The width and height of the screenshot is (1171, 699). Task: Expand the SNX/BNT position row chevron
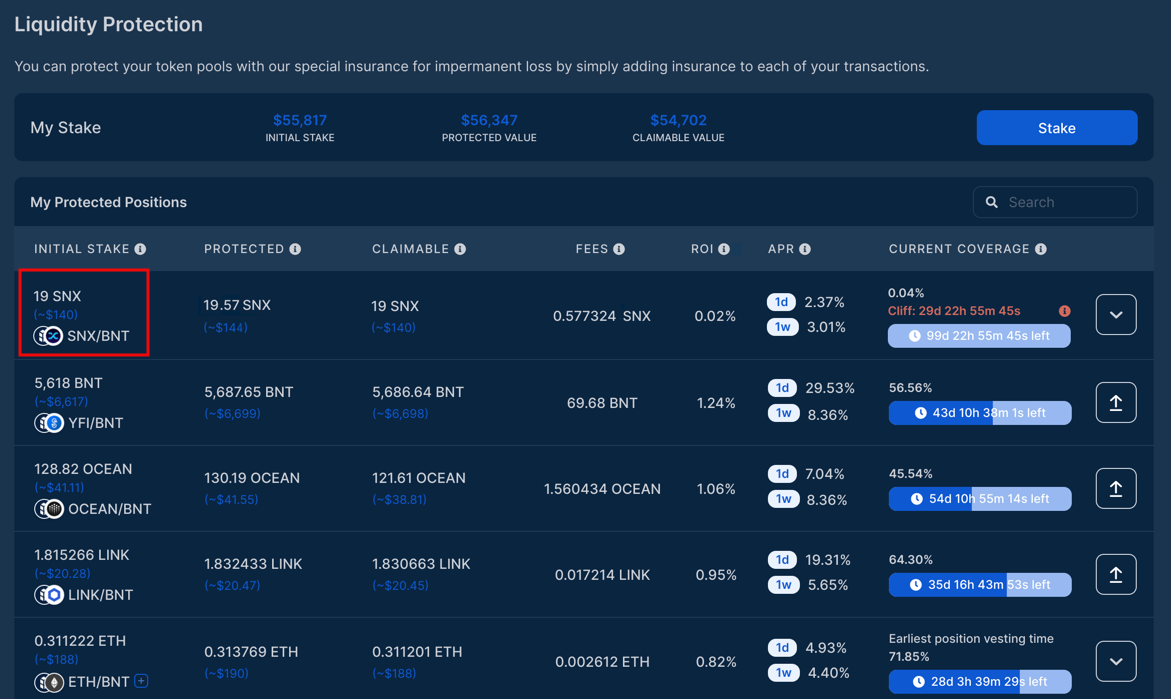coord(1116,314)
